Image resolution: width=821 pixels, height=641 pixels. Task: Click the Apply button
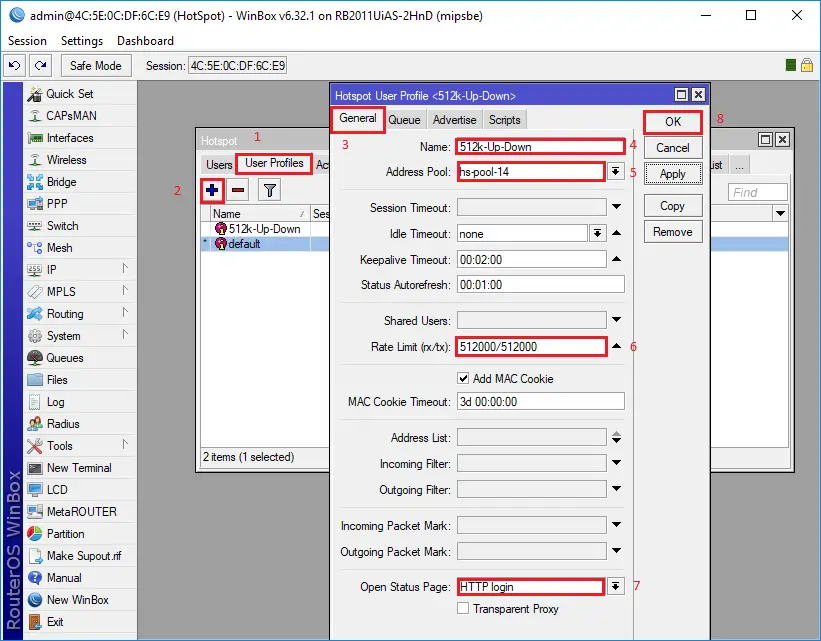click(673, 174)
